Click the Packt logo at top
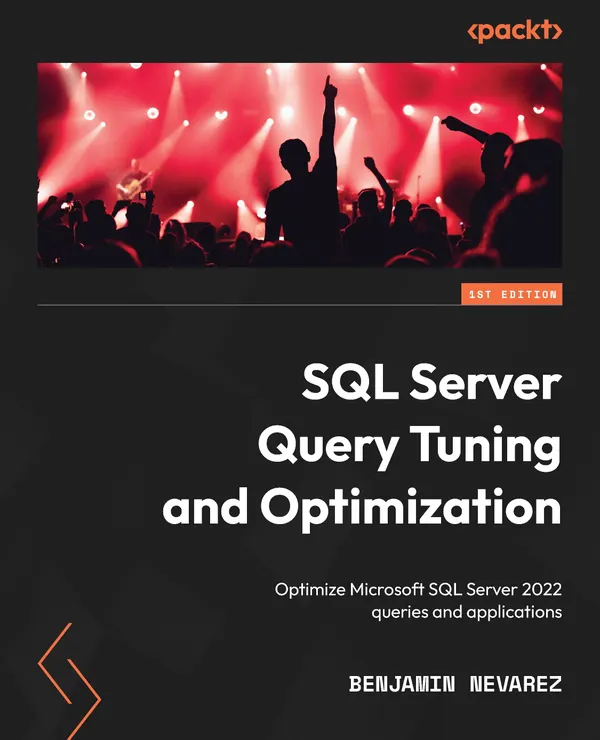600x740 pixels. [x=515, y=31]
